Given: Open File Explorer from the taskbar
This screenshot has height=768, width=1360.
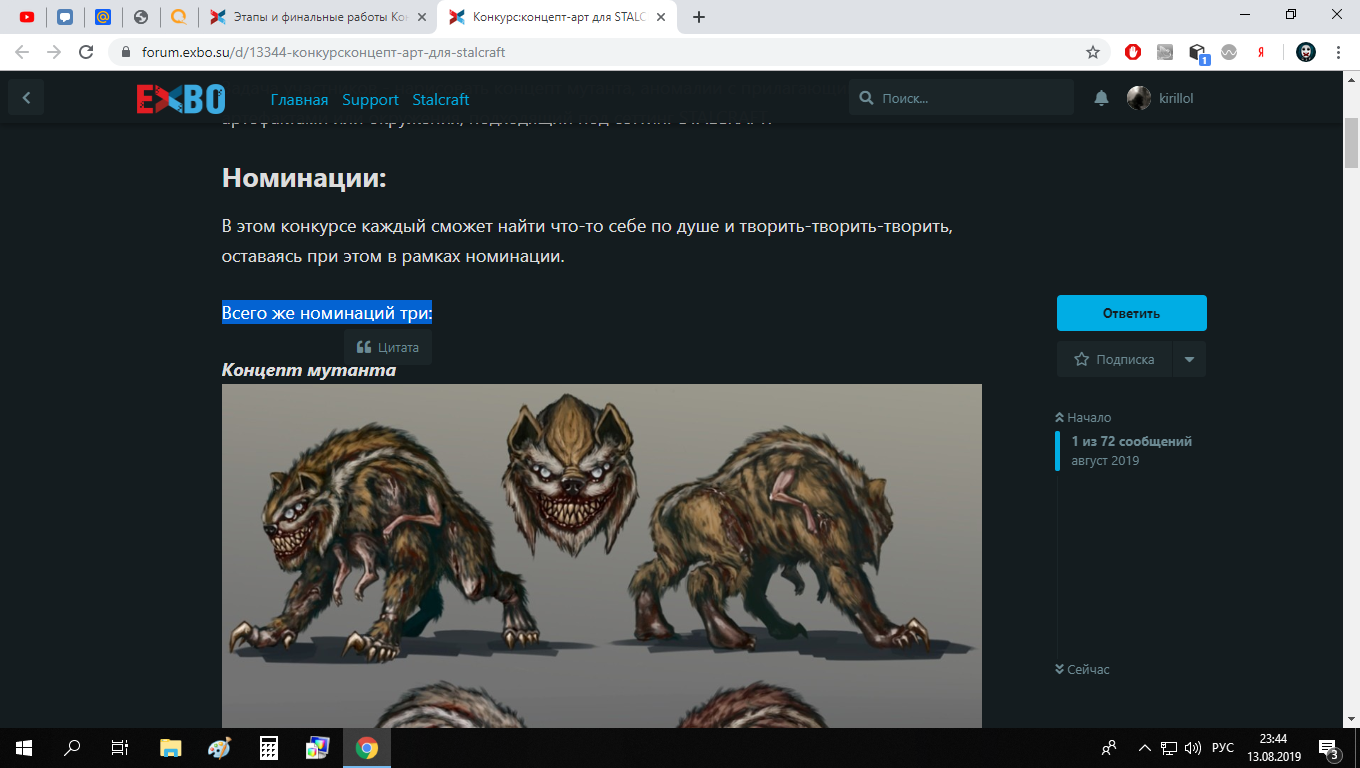Looking at the screenshot, I should 170,748.
